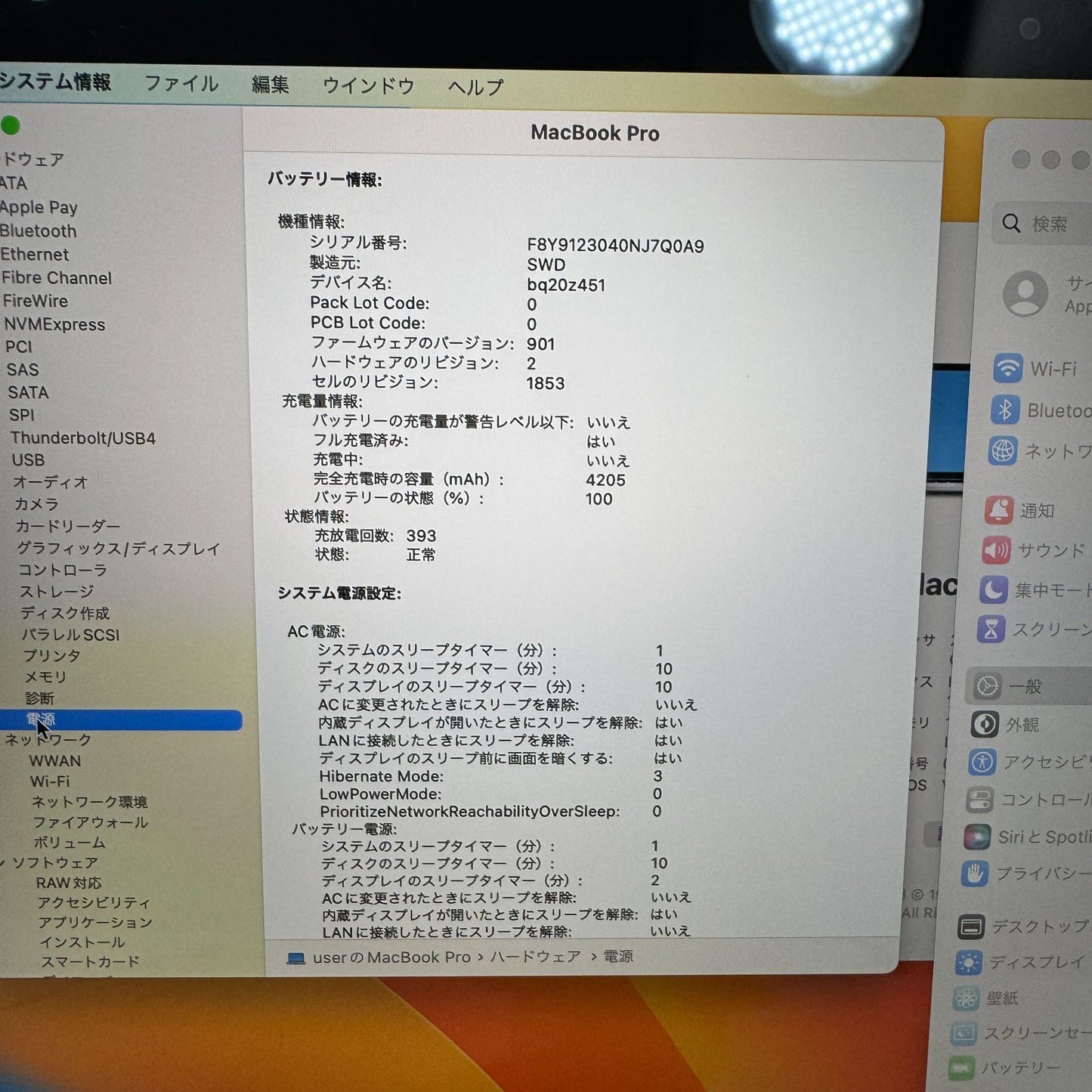Open the ファイル menu
Screen dimensions: 1092x1092
click(181, 83)
